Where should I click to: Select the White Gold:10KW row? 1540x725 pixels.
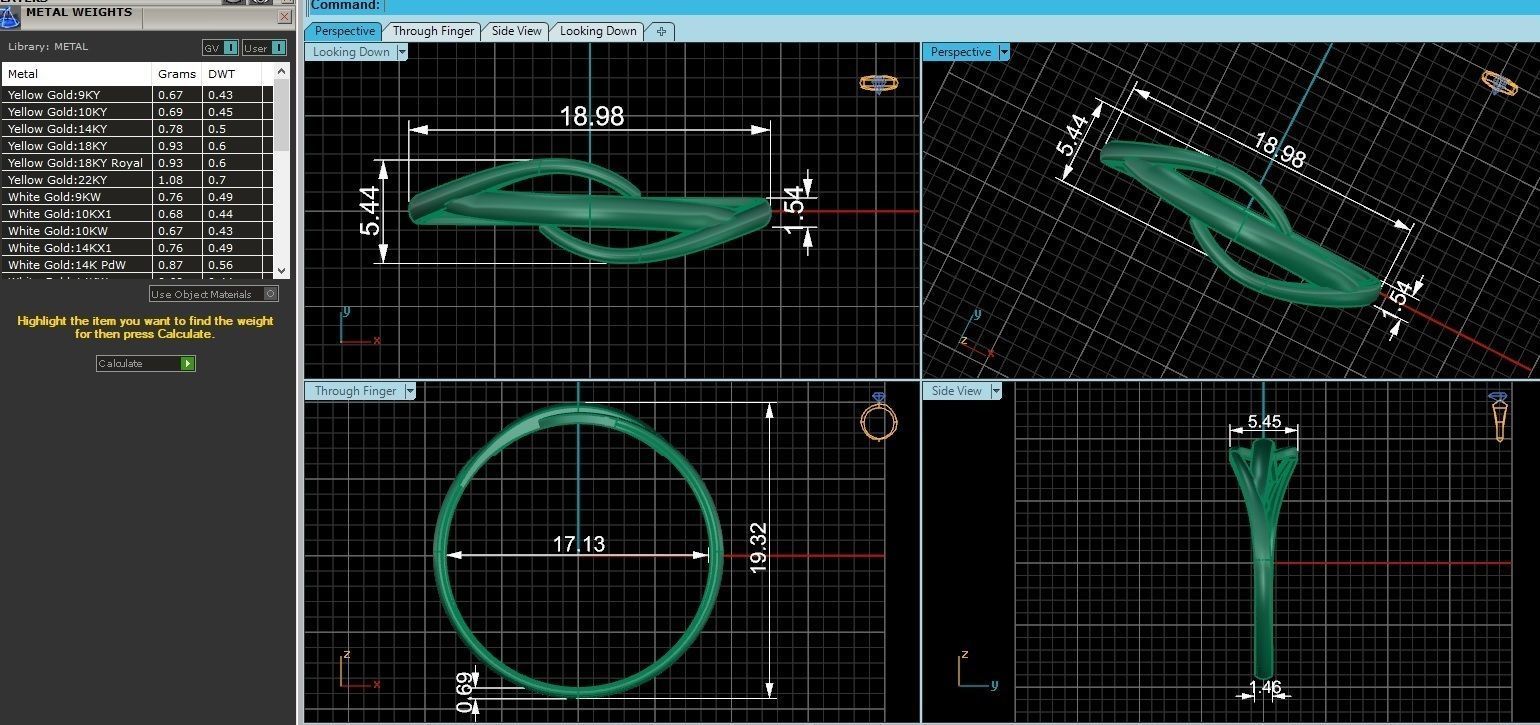pyautogui.click(x=138, y=231)
